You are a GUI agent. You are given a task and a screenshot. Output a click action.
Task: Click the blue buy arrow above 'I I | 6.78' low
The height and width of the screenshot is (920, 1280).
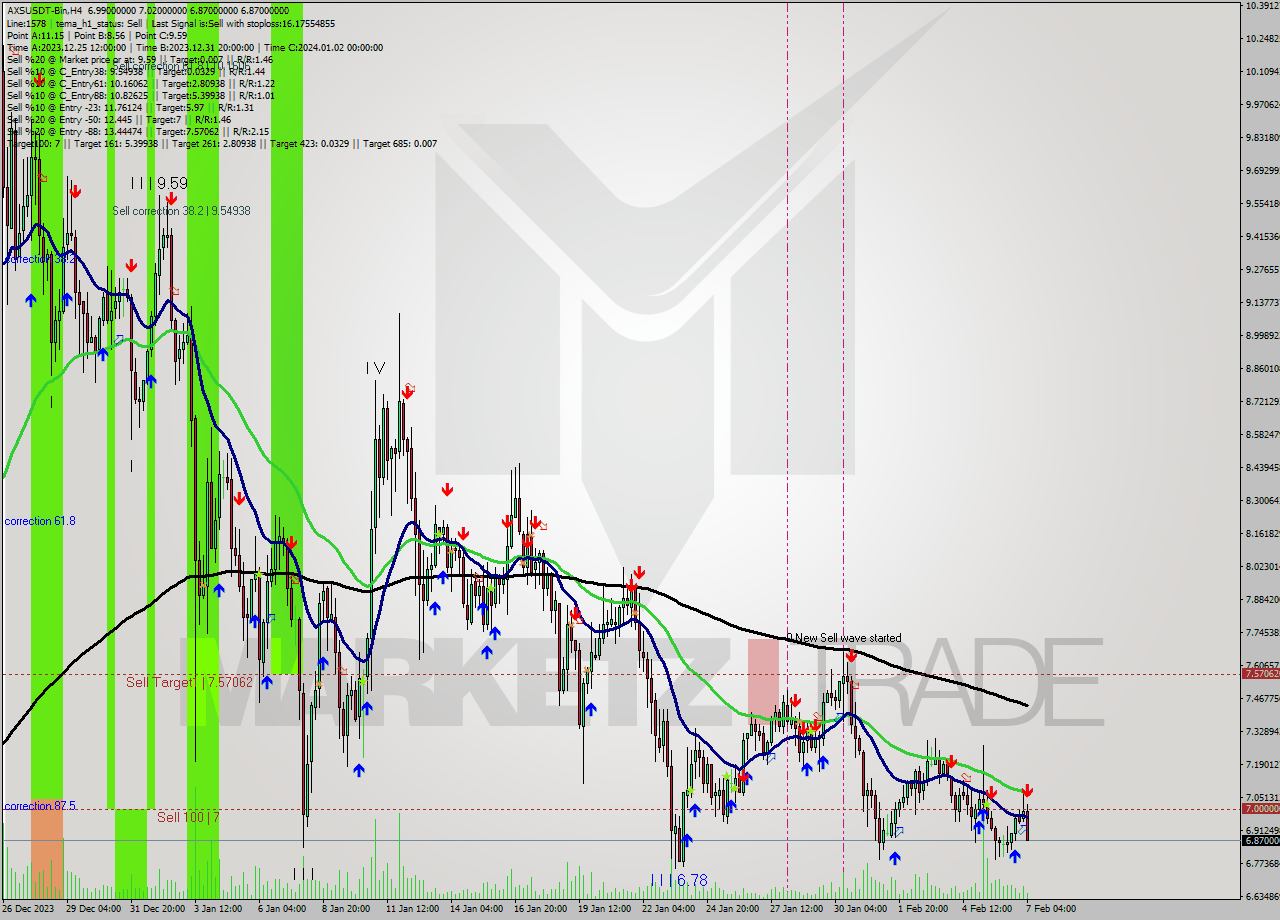687,840
